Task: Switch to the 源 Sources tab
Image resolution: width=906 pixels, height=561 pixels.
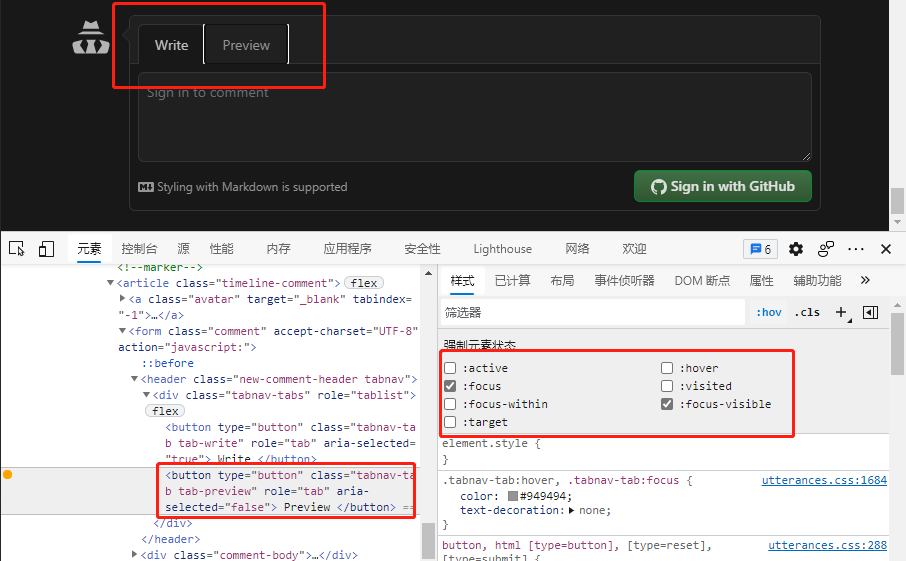Action: pos(184,249)
